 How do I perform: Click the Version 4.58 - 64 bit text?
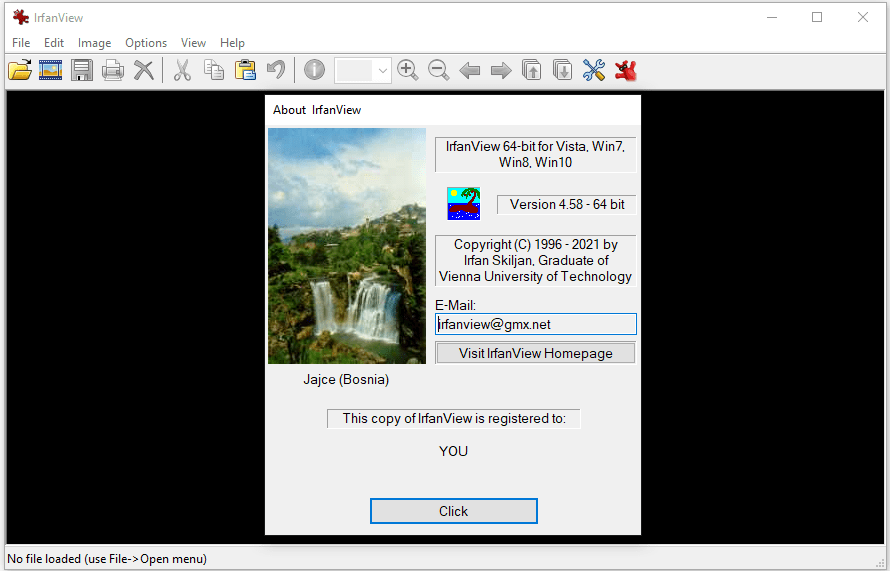(x=566, y=204)
